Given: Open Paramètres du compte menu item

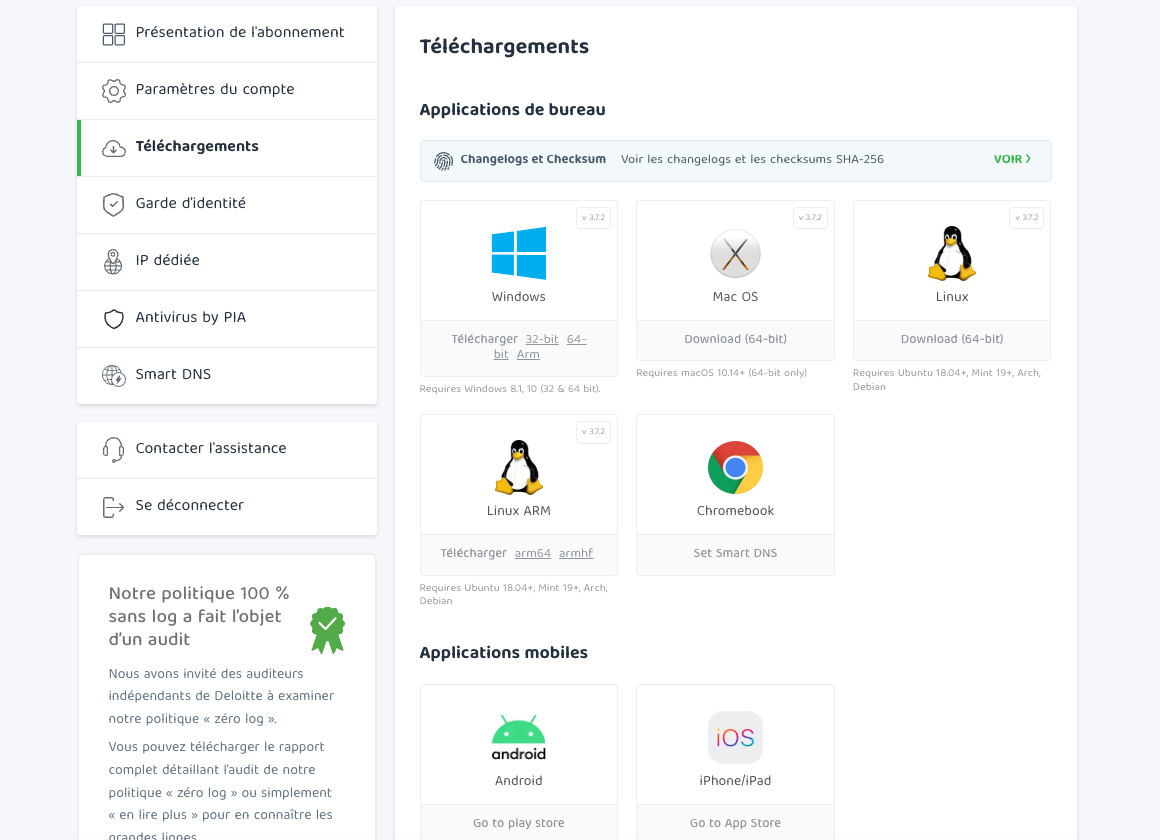Looking at the screenshot, I should pyautogui.click(x=227, y=91).
